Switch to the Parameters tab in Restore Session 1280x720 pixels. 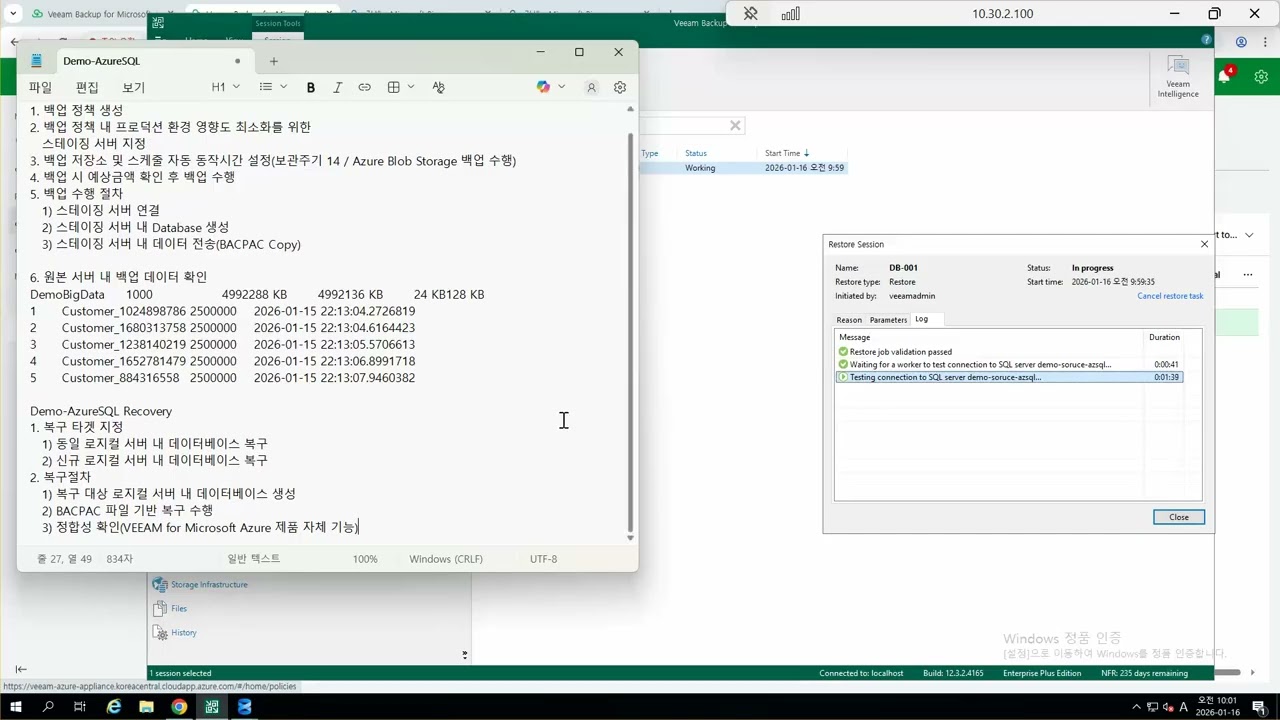(888, 320)
